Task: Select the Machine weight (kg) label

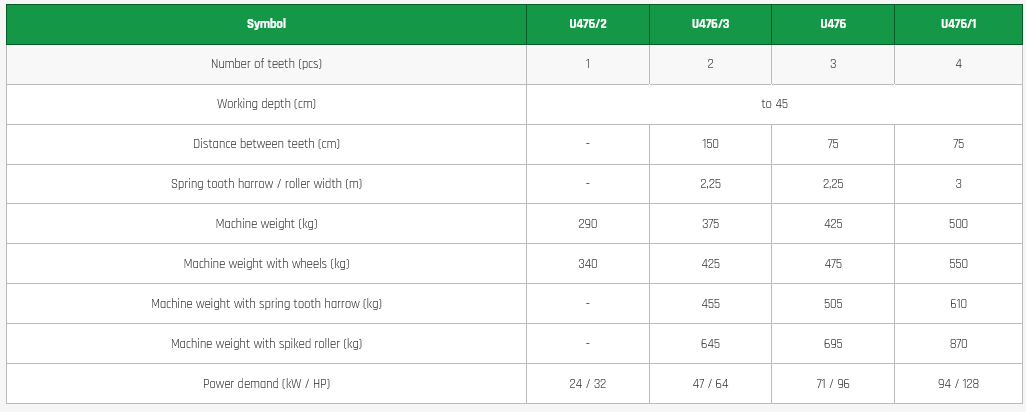Action: pos(266,224)
